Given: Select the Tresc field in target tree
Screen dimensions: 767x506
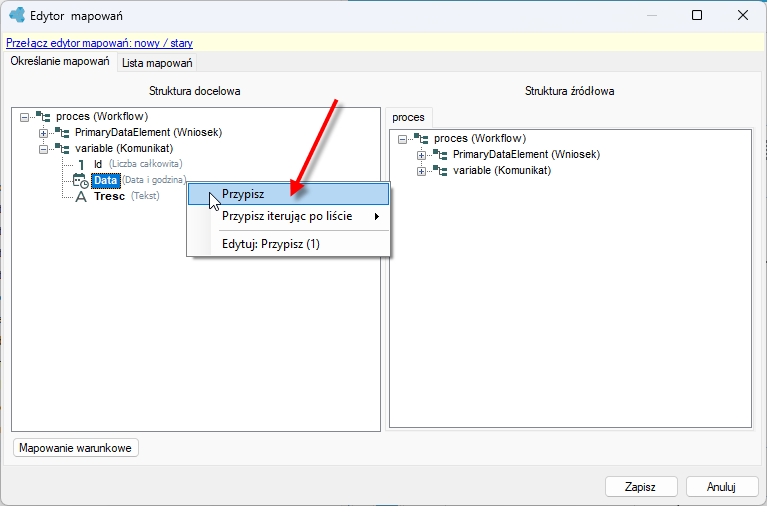Looking at the screenshot, I should coord(110,196).
